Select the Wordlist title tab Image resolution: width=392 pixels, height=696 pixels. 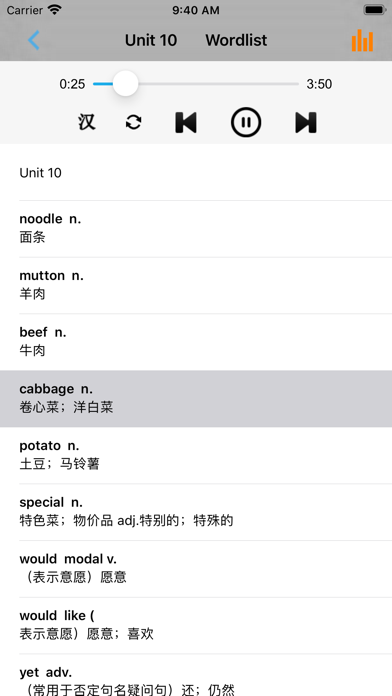point(236,40)
